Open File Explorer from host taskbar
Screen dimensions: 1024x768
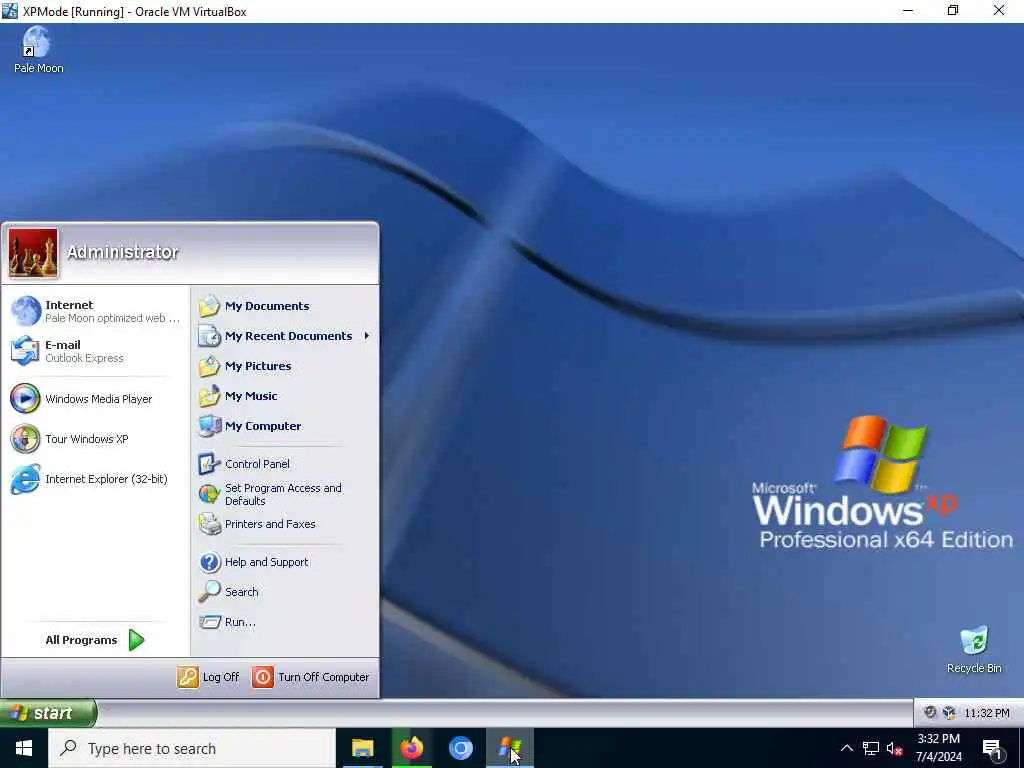[362, 748]
